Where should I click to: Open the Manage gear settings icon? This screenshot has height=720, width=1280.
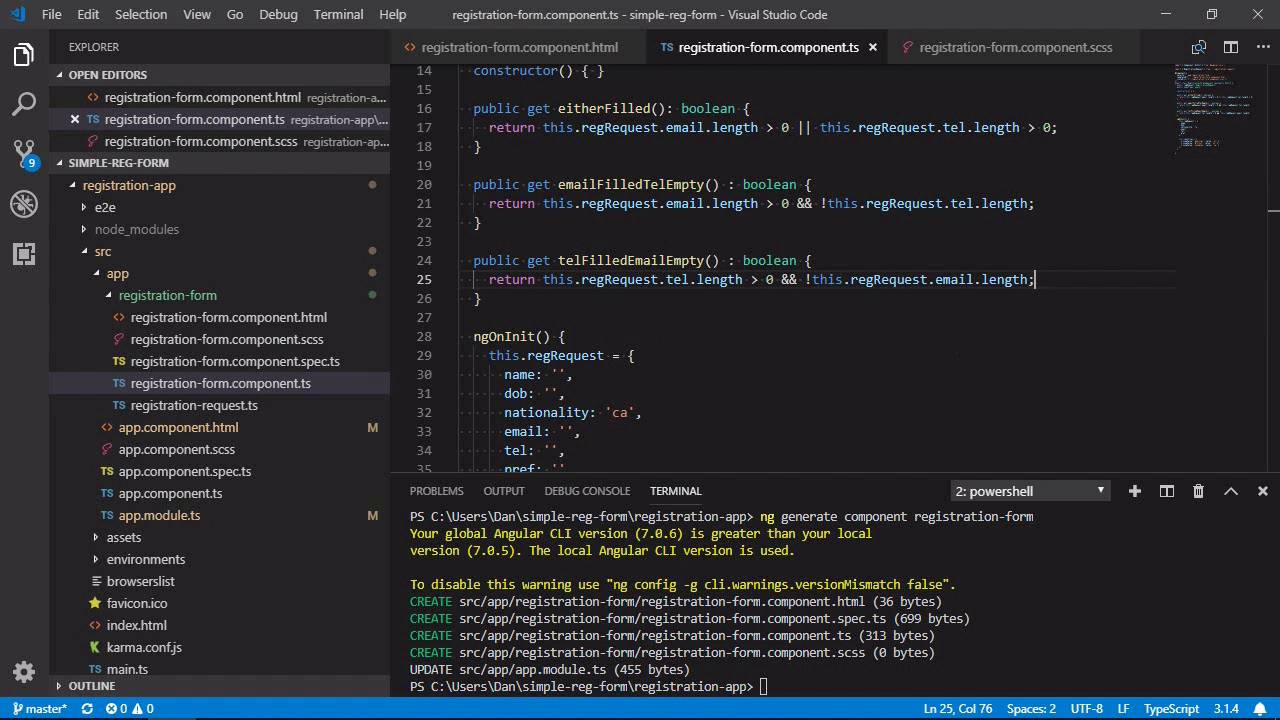click(x=24, y=672)
